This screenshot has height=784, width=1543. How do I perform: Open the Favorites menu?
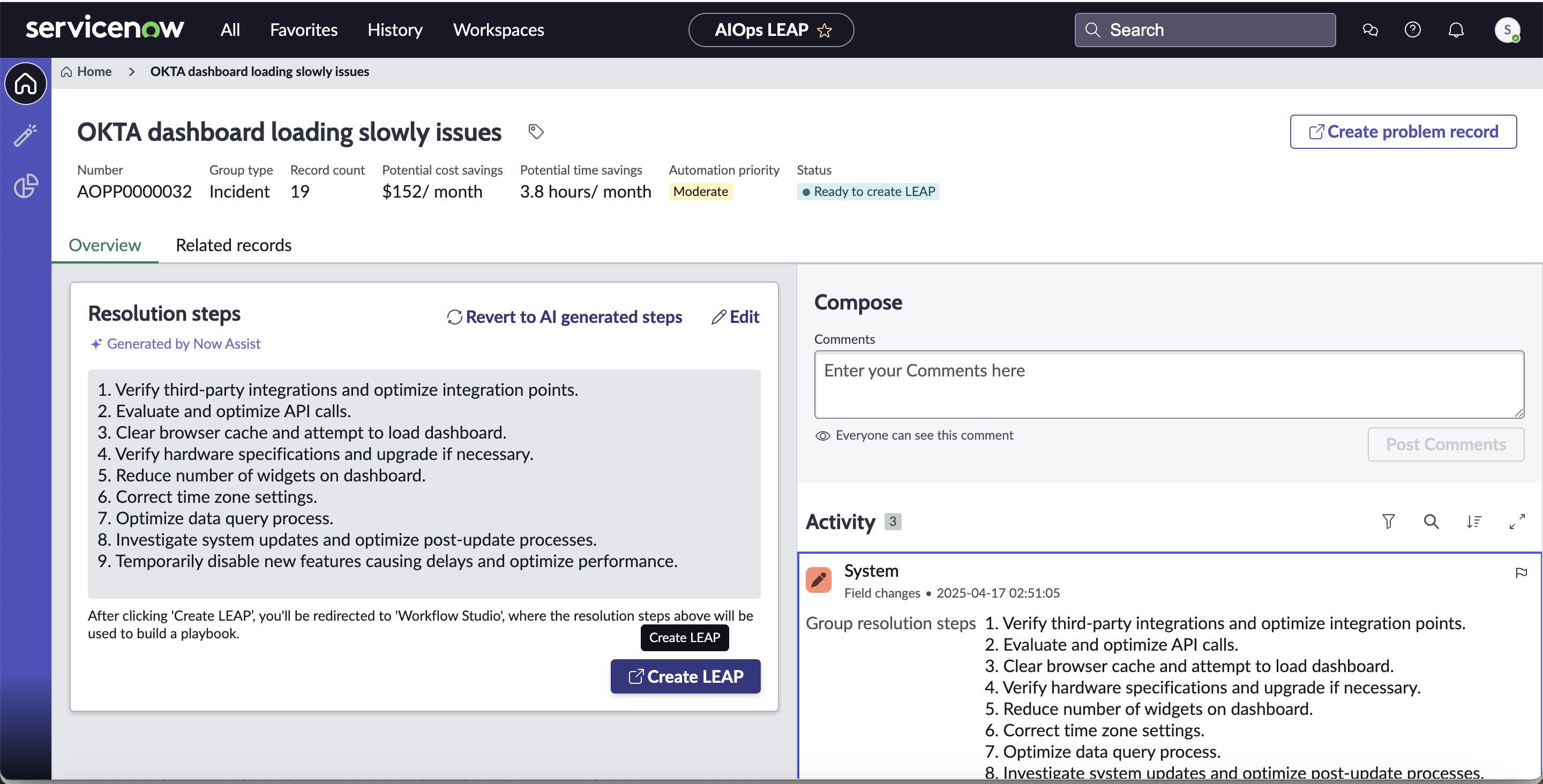304,29
